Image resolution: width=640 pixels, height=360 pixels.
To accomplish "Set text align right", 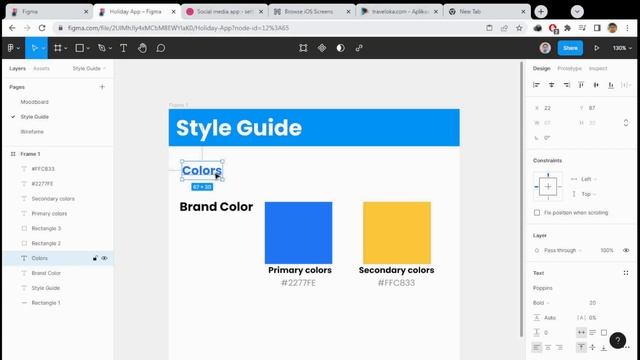I will [559, 347].
